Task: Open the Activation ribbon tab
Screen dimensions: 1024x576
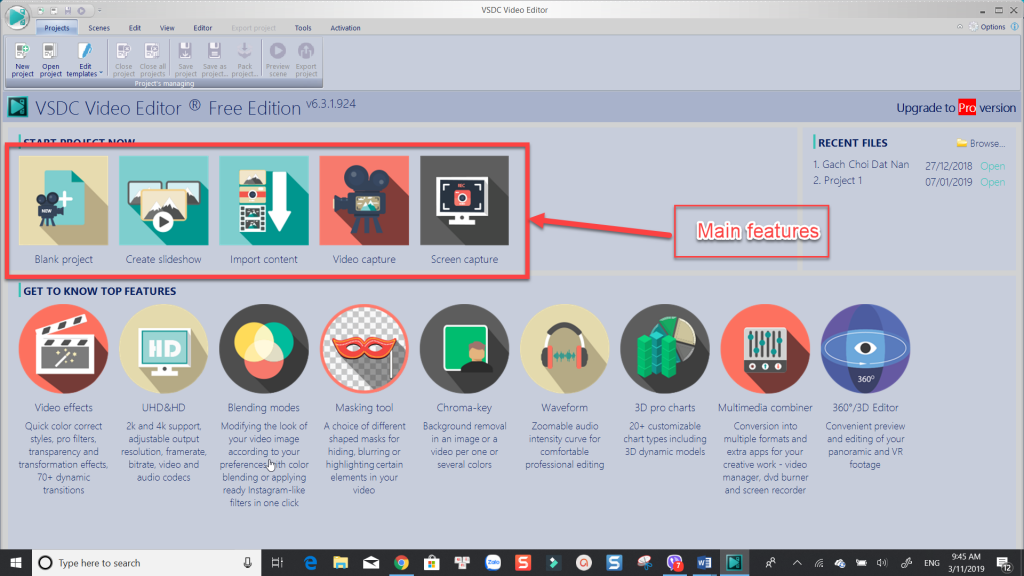Action: pos(345,28)
